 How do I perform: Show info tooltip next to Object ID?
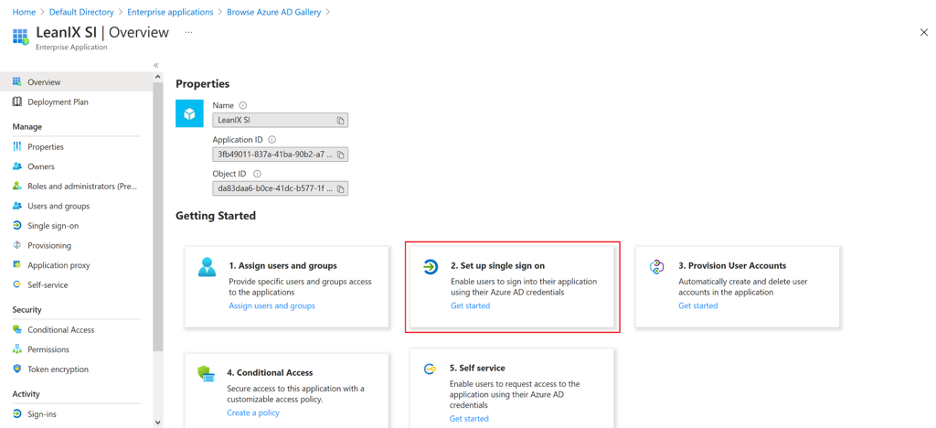click(257, 174)
